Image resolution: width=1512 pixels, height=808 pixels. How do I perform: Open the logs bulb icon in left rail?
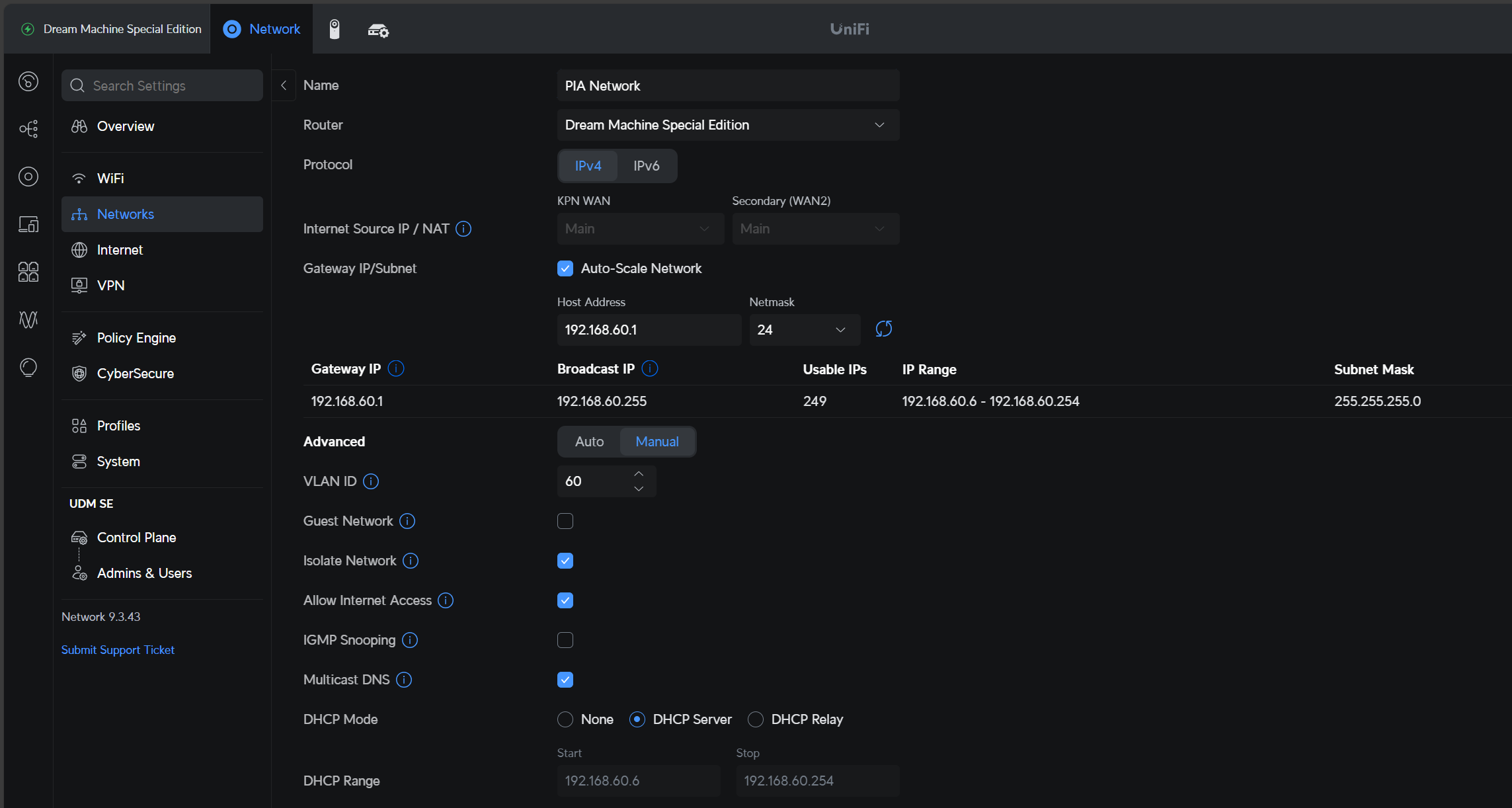[x=28, y=367]
